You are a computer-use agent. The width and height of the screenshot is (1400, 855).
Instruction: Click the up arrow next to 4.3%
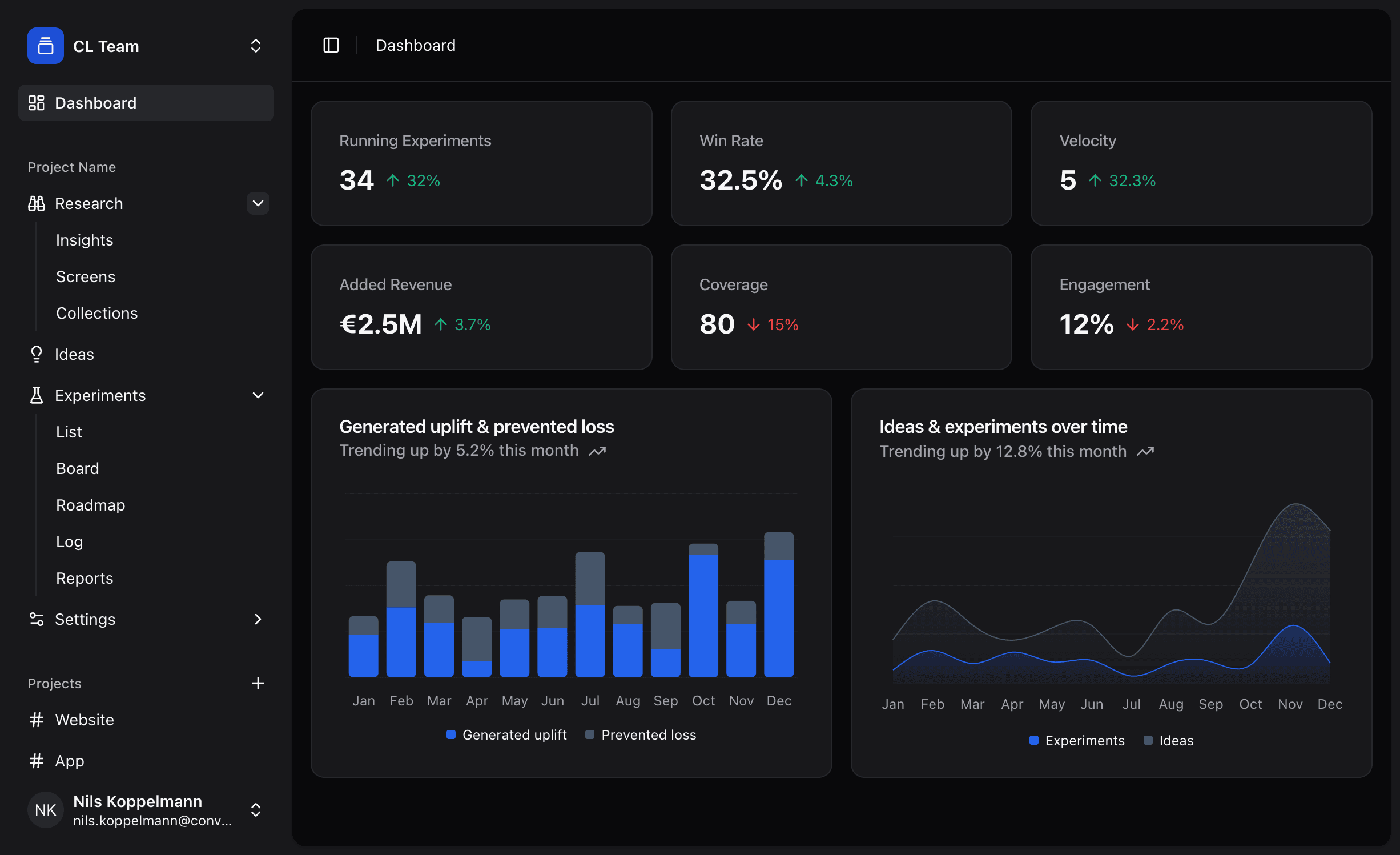(802, 180)
